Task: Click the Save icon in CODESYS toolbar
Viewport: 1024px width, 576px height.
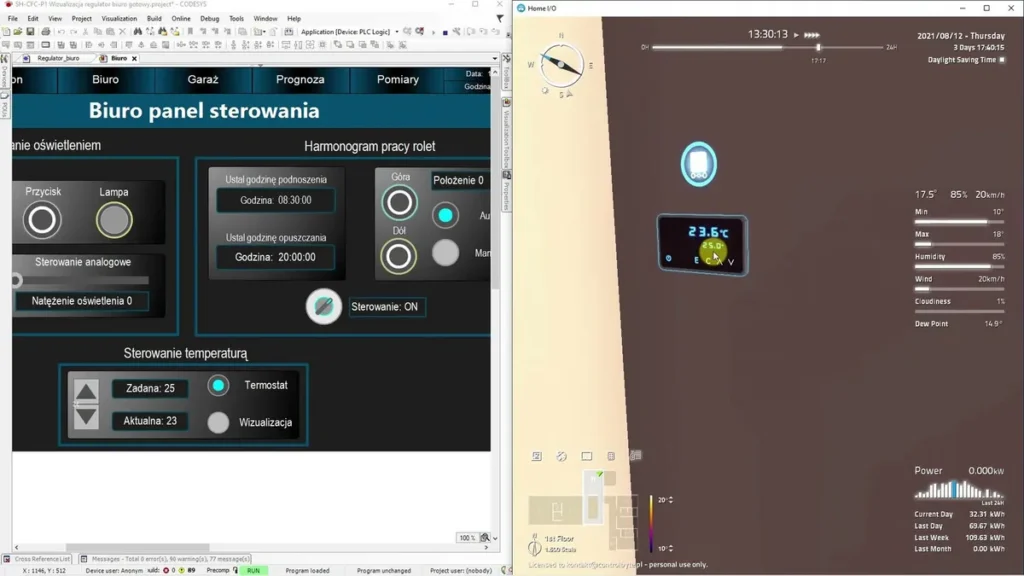Action: (30, 31)
